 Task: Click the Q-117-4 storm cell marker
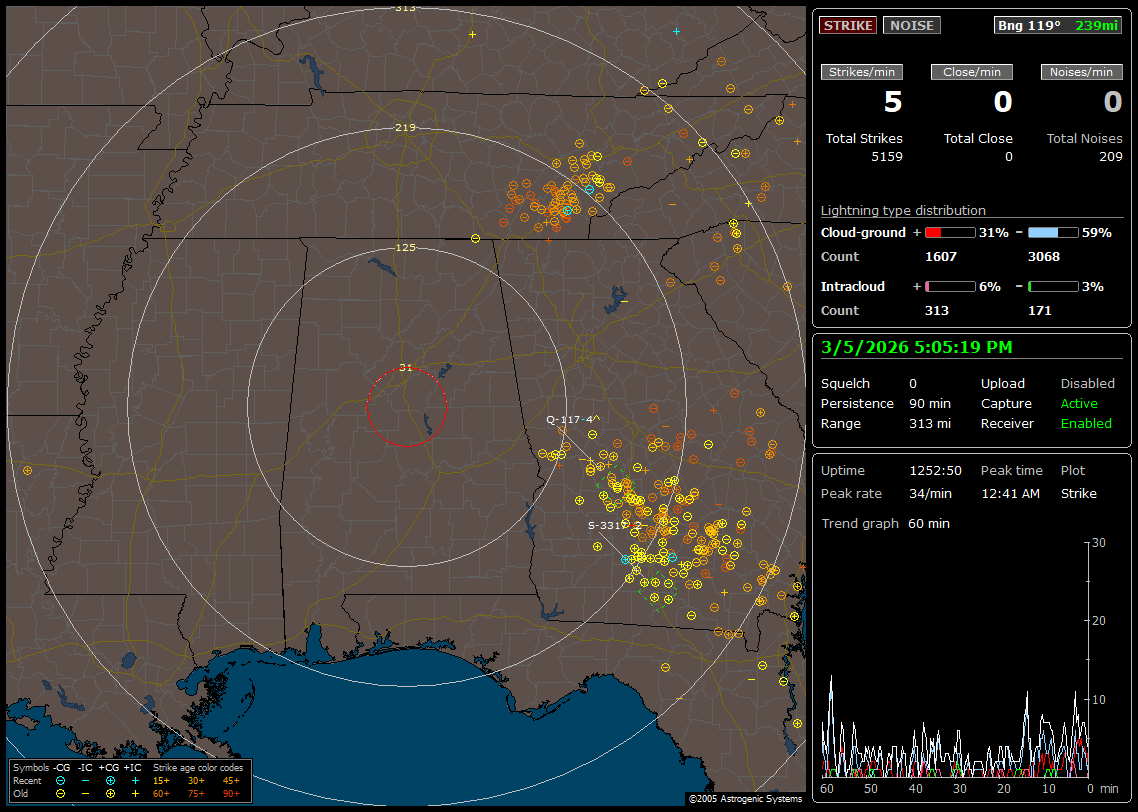click(x=569, y=419)
